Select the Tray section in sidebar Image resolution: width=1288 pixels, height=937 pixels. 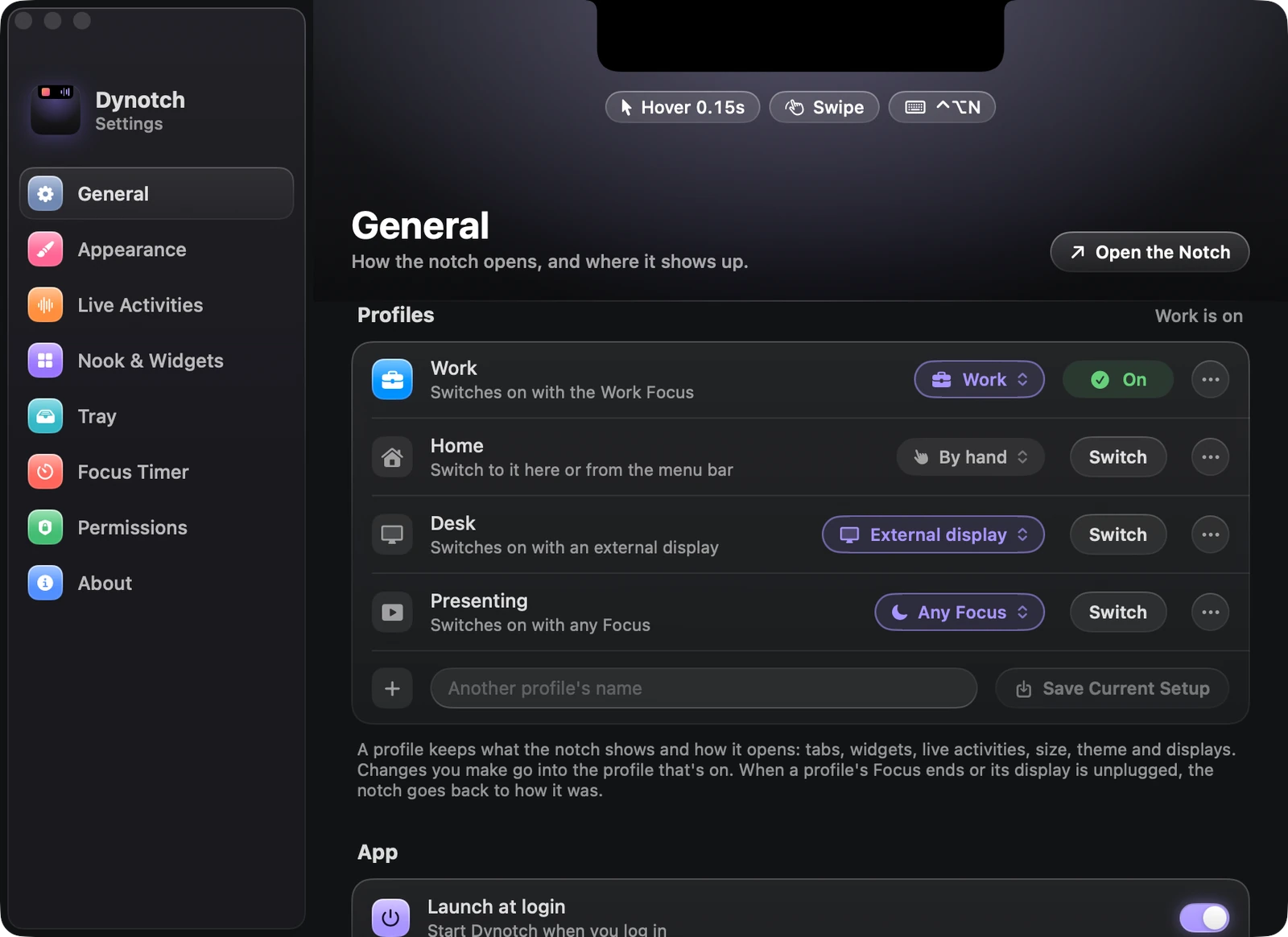click(157, 416)
